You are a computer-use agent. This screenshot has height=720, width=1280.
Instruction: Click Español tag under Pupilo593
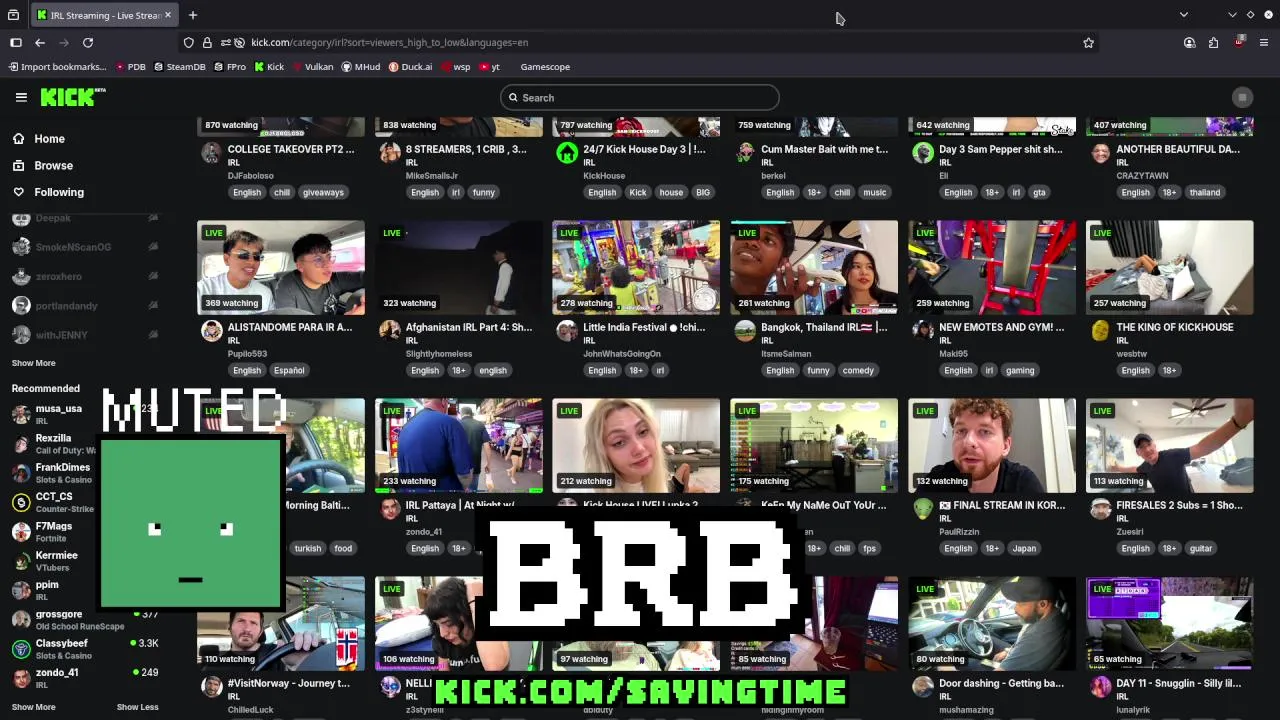point(289,370)
